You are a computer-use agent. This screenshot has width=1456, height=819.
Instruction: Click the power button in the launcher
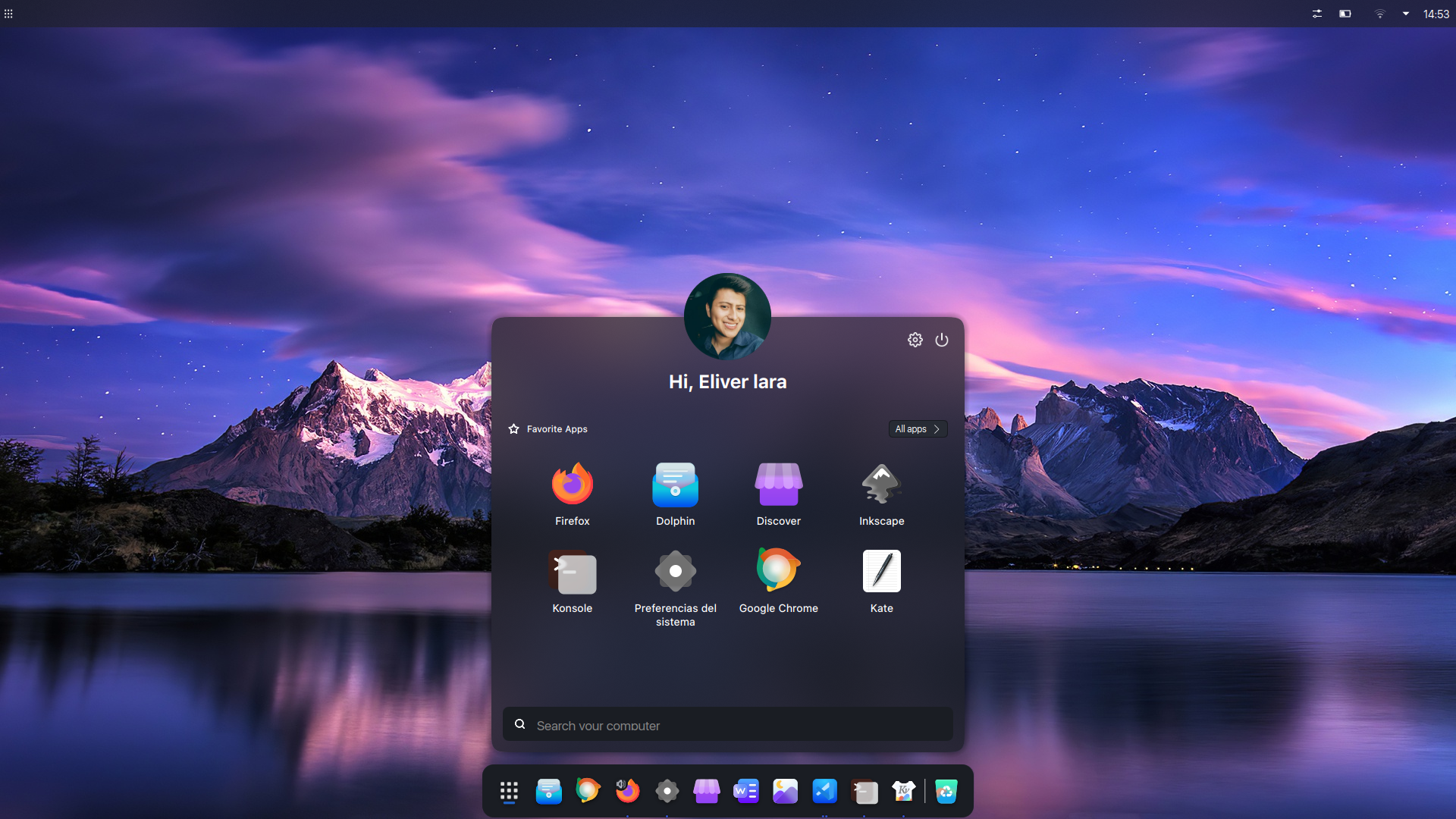pyautogui.click(x=942, y=340)
